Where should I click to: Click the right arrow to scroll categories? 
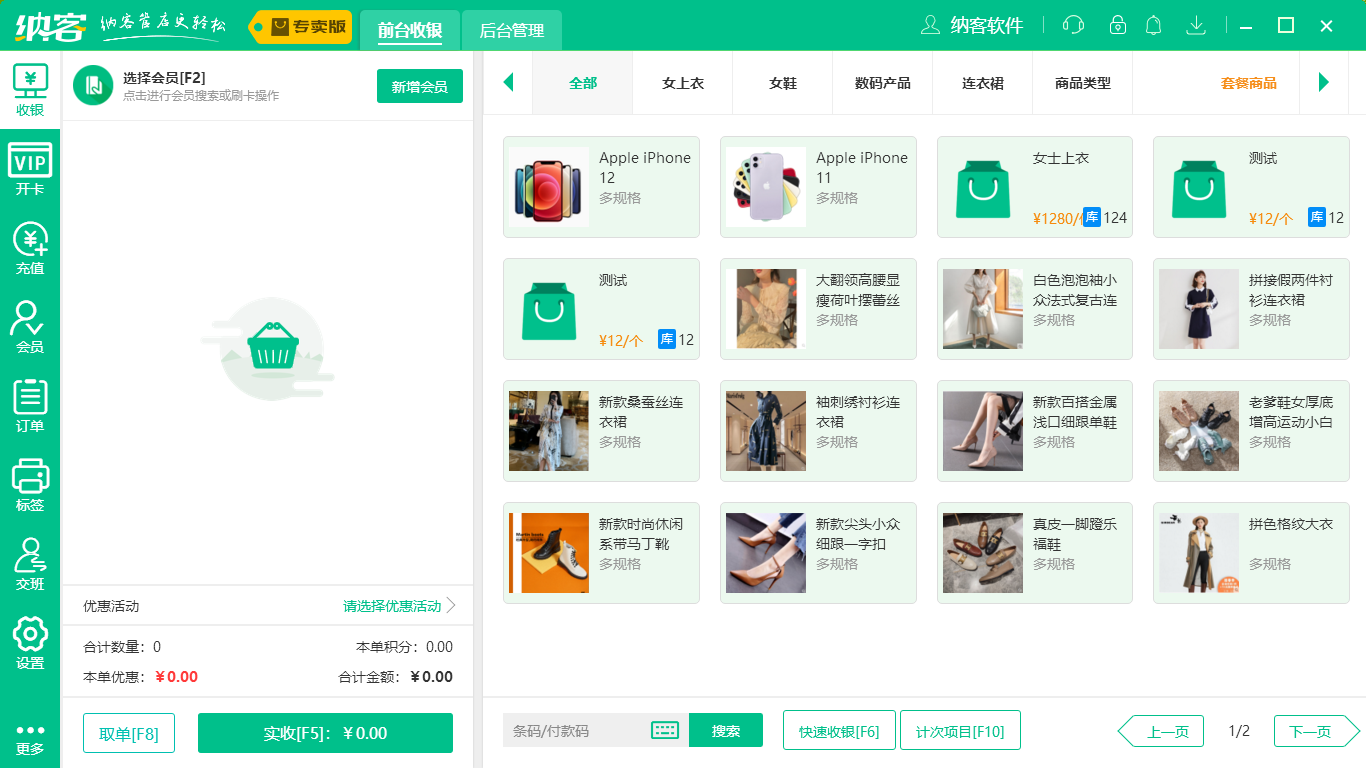click(x=1324, y=83)
